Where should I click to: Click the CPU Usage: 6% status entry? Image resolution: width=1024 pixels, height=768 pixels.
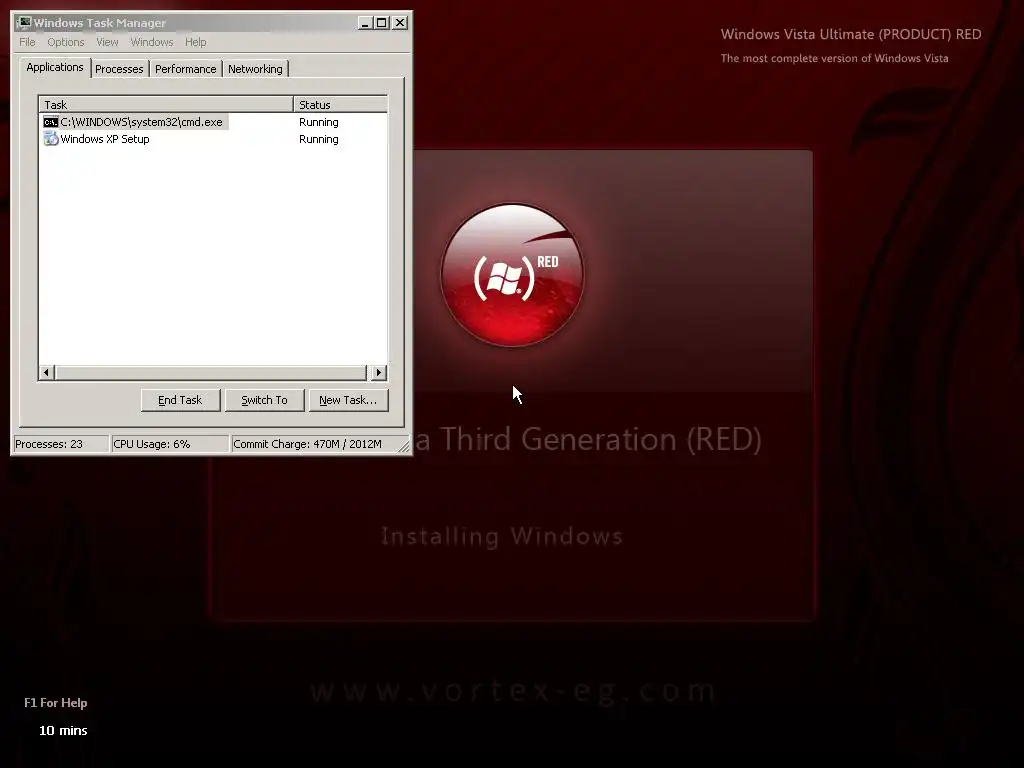pos(170,444)
